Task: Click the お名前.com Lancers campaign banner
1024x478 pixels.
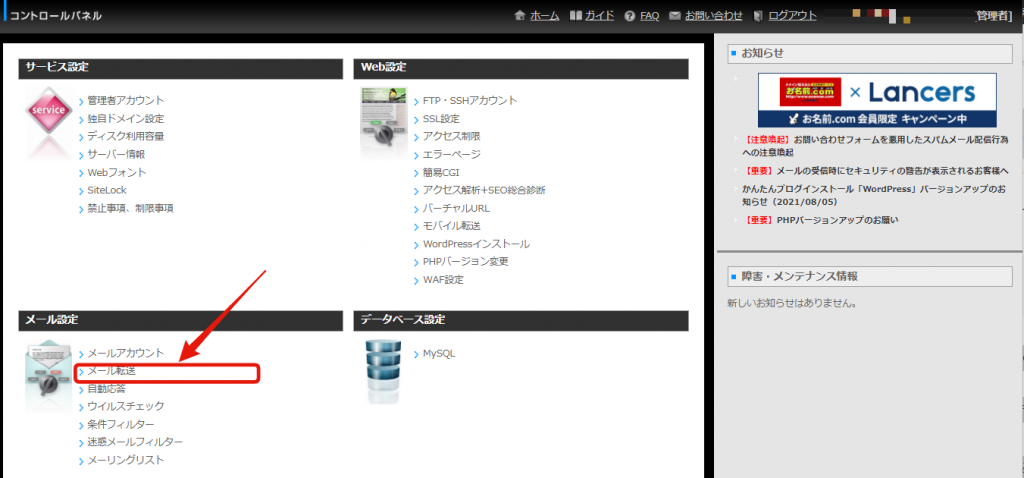Action: (x=877, y=101)
